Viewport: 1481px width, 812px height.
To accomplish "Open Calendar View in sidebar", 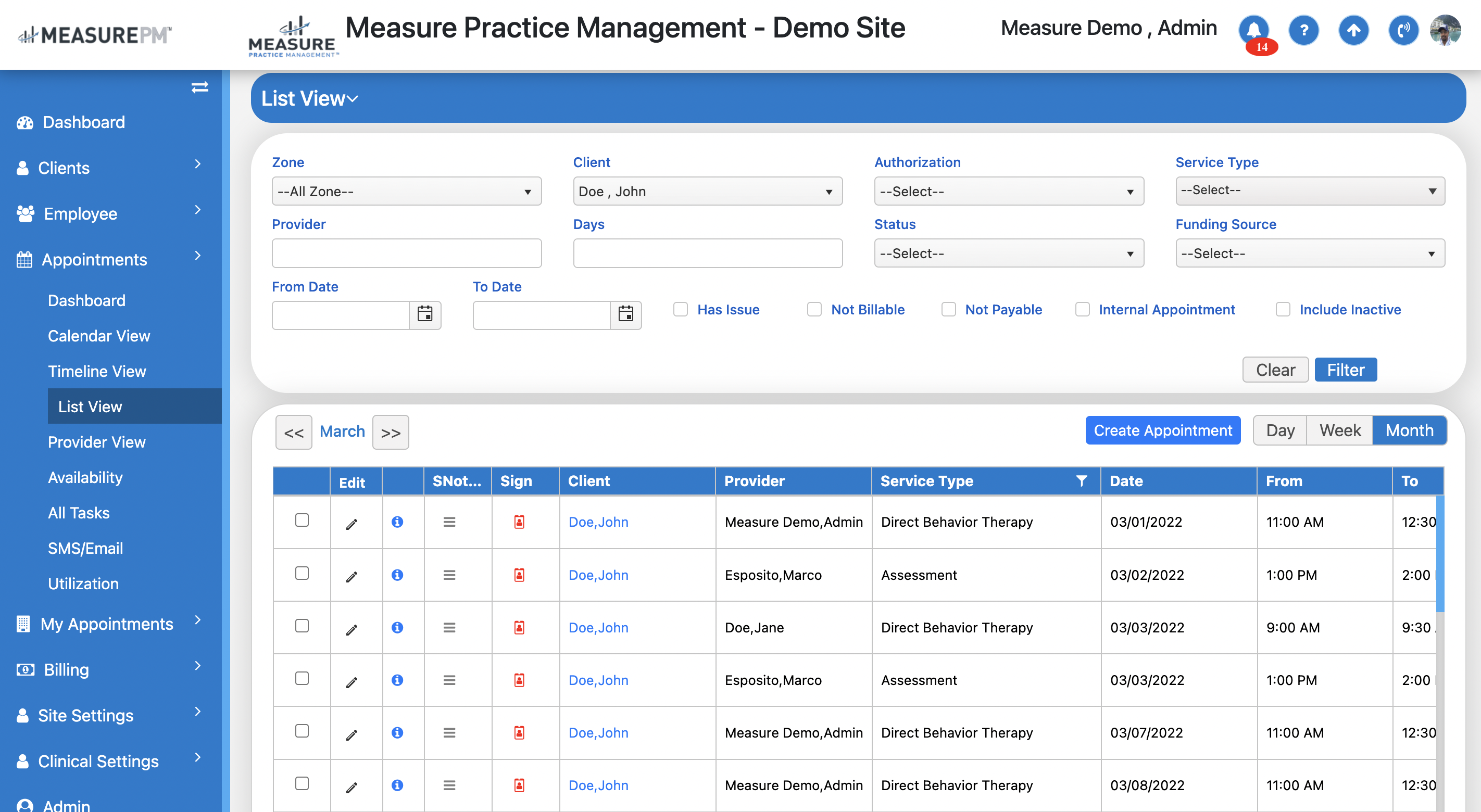I will (x=99, y=336).
